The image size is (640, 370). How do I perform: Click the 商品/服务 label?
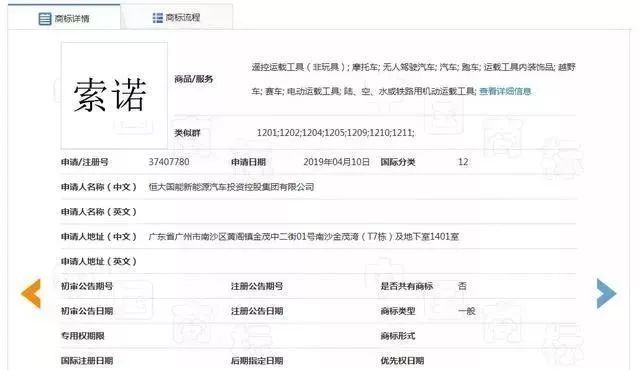193,79
